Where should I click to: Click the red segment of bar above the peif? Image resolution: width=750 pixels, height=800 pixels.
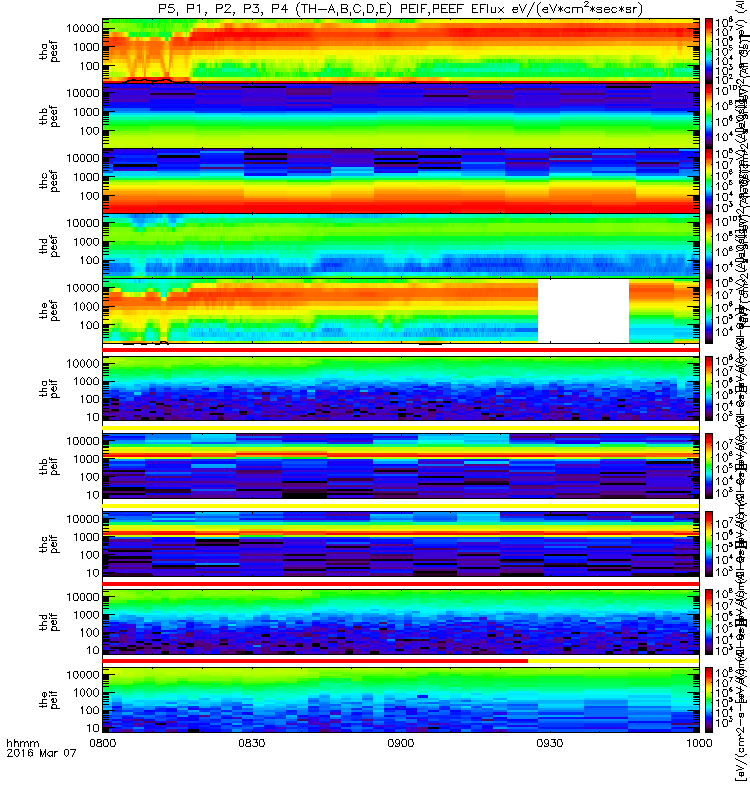click(x=315, y=661)
